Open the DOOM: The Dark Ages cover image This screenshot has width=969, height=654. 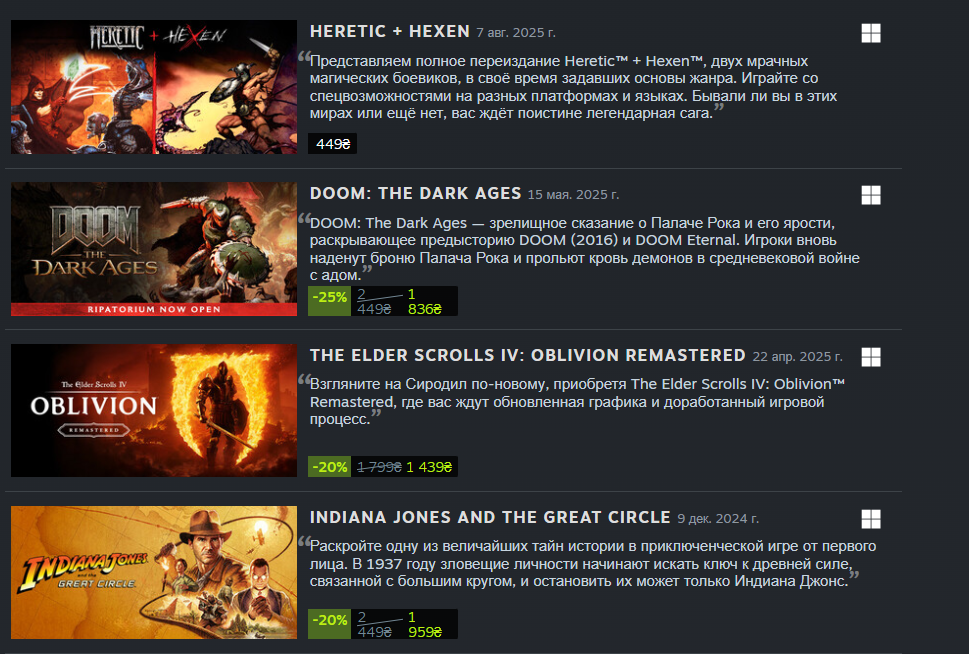(x=154, y=248)
